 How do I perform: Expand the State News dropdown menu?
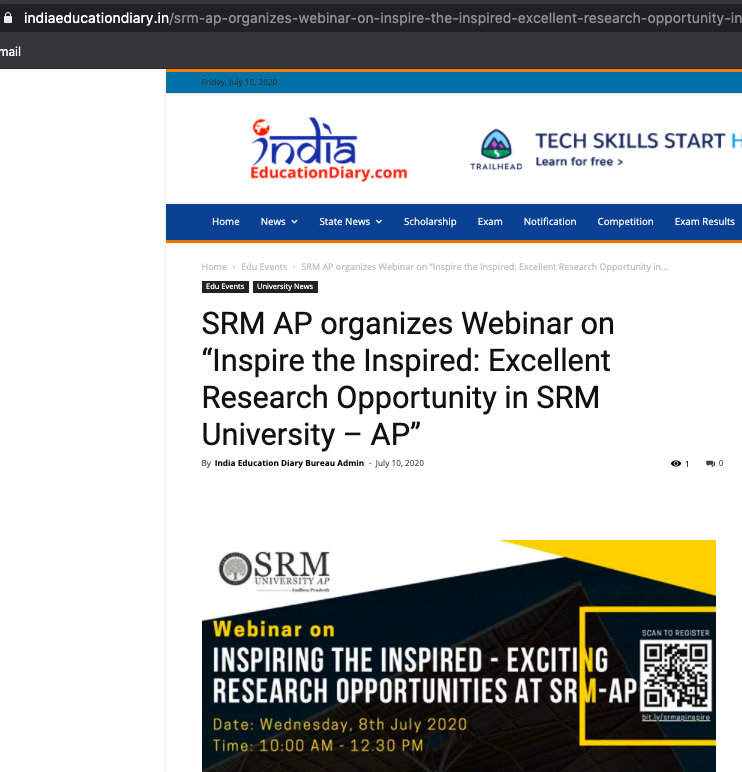pyautogui.click(x=350, y=222)
